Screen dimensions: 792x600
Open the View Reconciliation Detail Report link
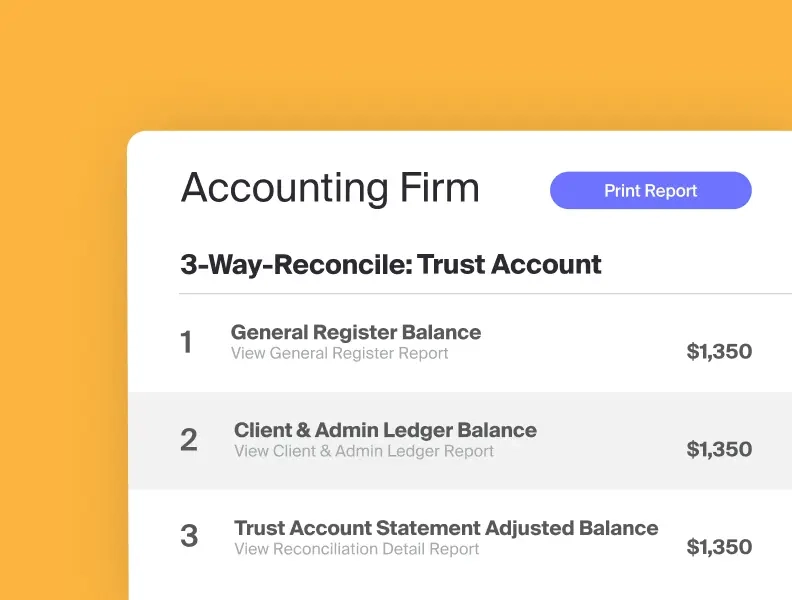click(x=357, y=549)
